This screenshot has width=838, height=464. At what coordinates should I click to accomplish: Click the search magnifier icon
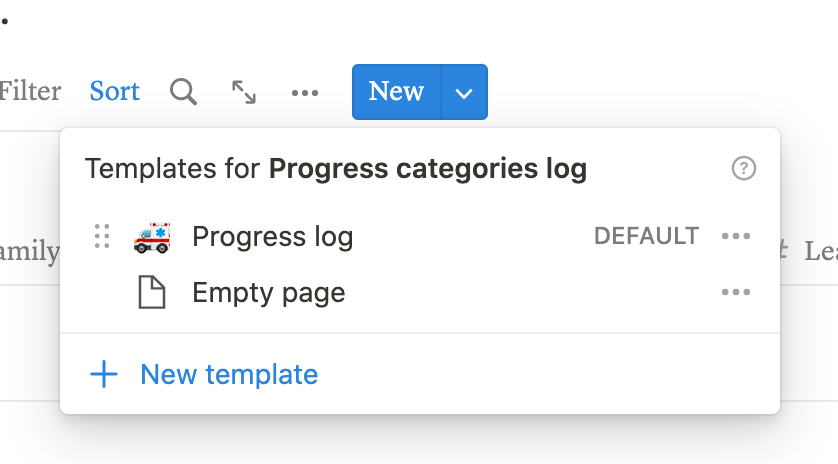pyautogui.click(x=183, y=92)
